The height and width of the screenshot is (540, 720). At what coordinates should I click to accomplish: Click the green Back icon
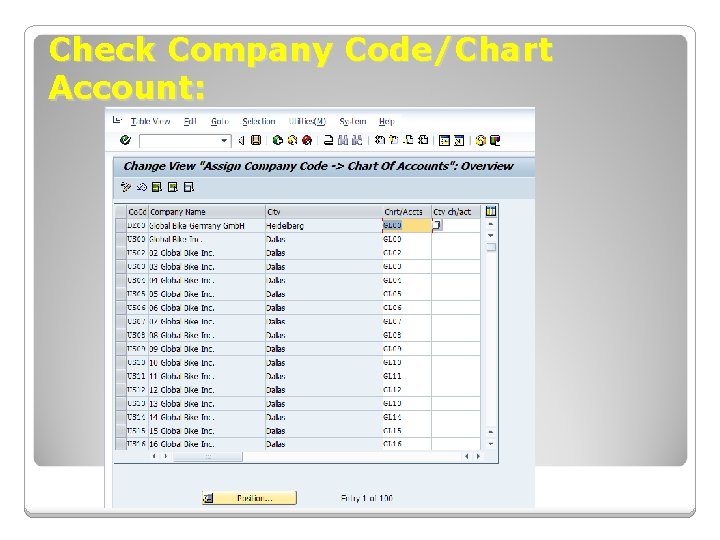[277, 141]
